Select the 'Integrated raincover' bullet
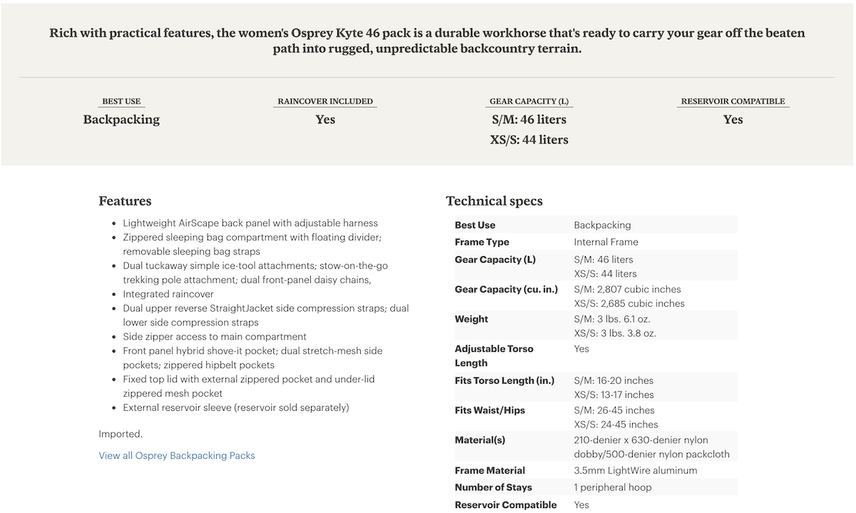This screenshot has width=856, height=513. [168, 294]
